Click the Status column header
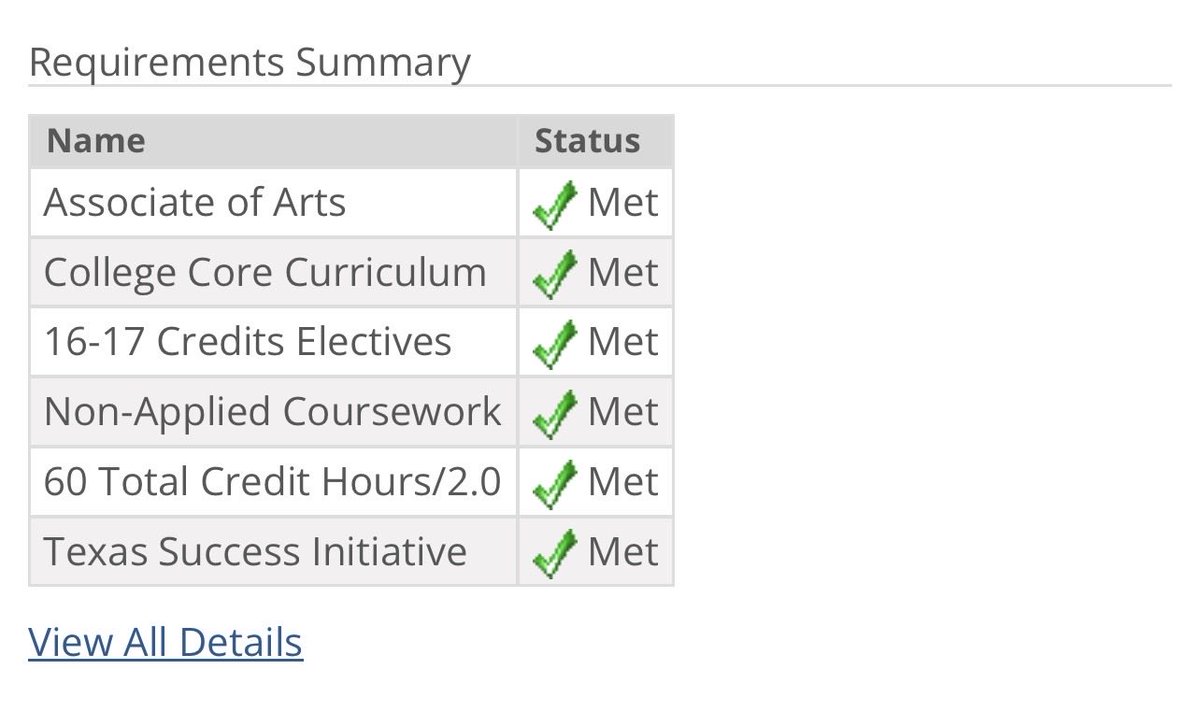 click(x=587, y=140)
